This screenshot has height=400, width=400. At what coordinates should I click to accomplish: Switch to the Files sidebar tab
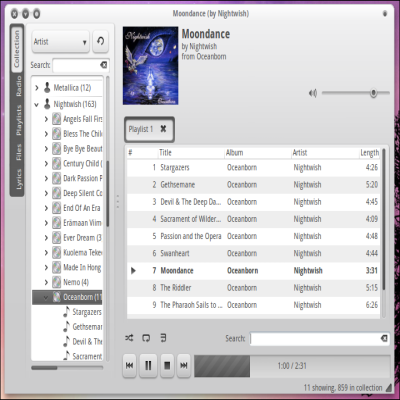(18, 152)
